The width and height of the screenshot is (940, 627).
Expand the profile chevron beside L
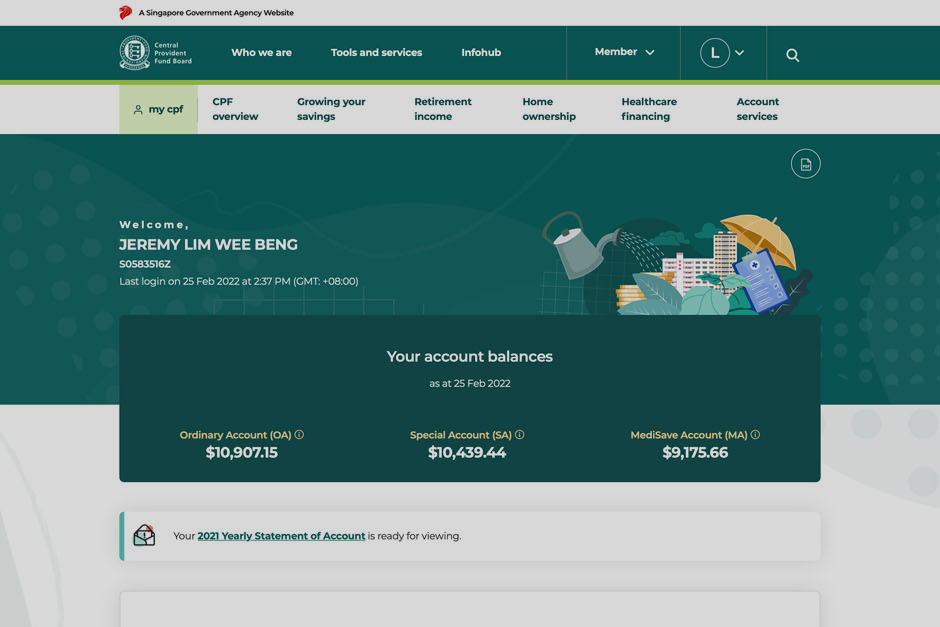point(740,53)
